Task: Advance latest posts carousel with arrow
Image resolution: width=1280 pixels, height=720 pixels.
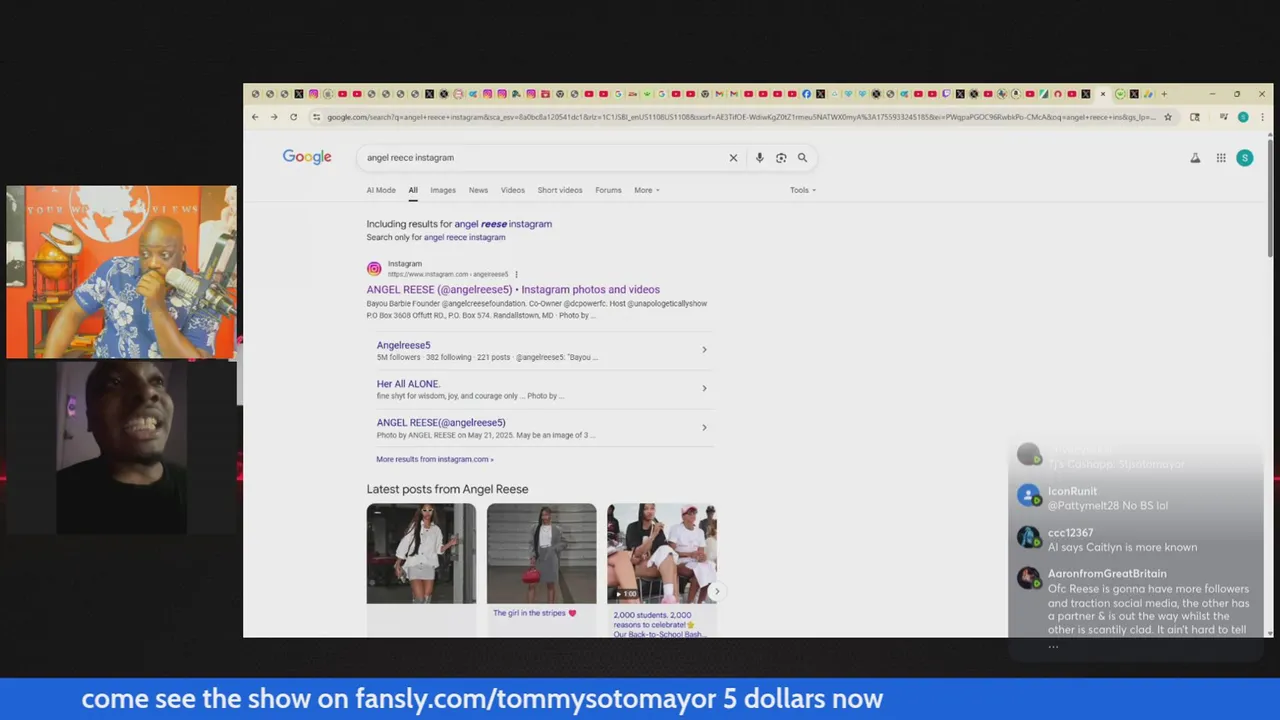Action: pyautogui.click(x=716, y=591)
